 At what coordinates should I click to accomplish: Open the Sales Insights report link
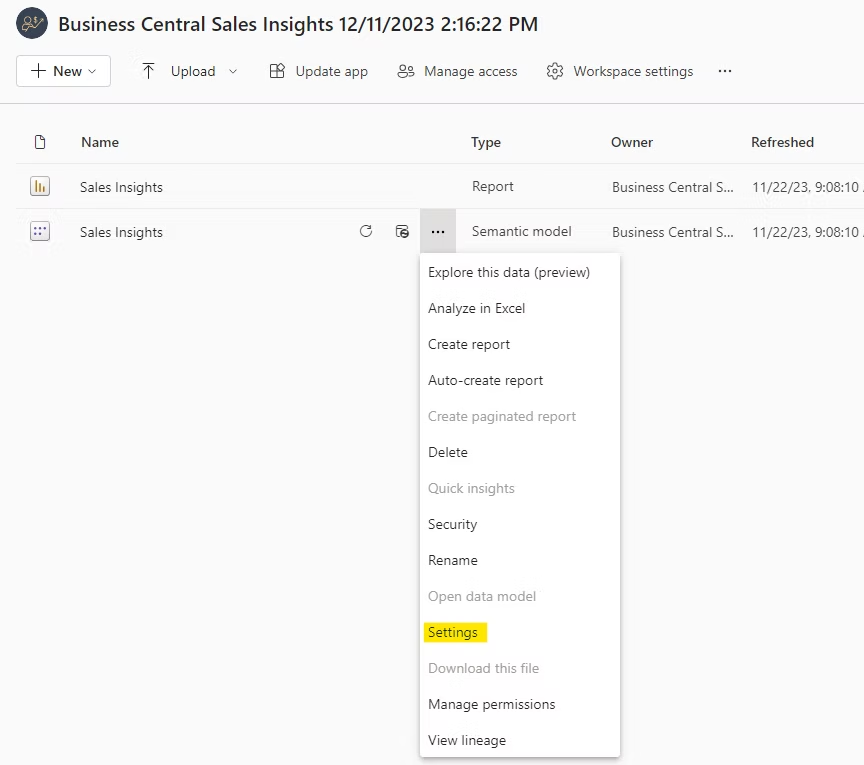click(x=121, y=187)
